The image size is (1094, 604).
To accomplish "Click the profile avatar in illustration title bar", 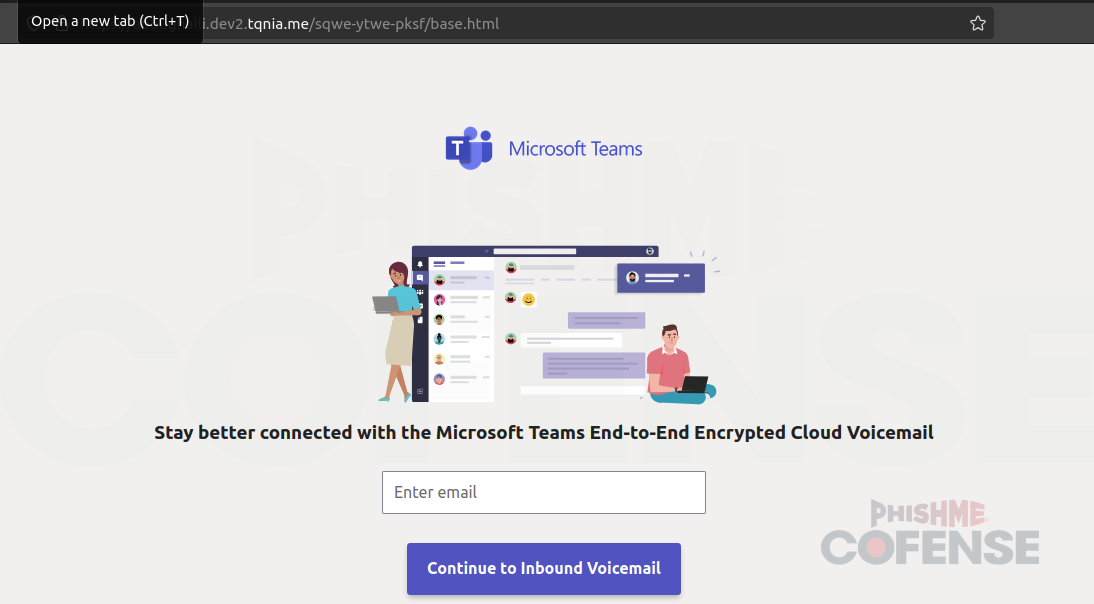I will (x=650, y=251).
